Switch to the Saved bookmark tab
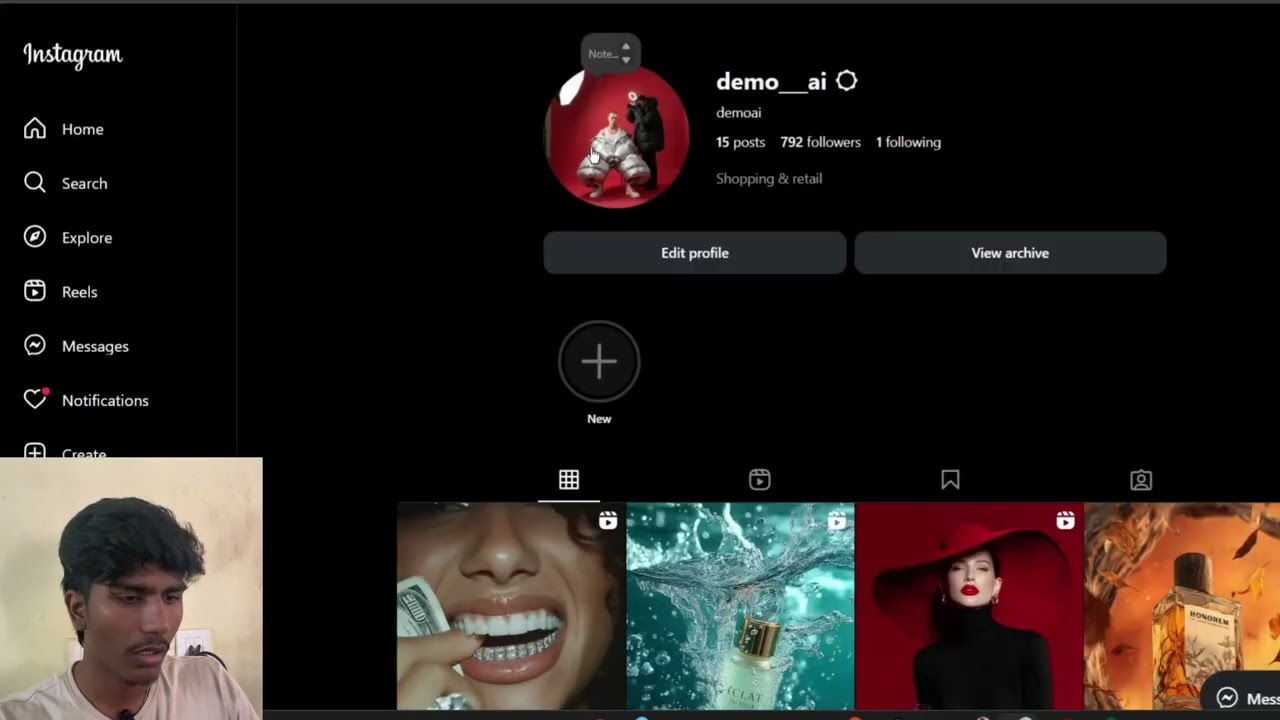1280x720 pixels. click(950, 480)
